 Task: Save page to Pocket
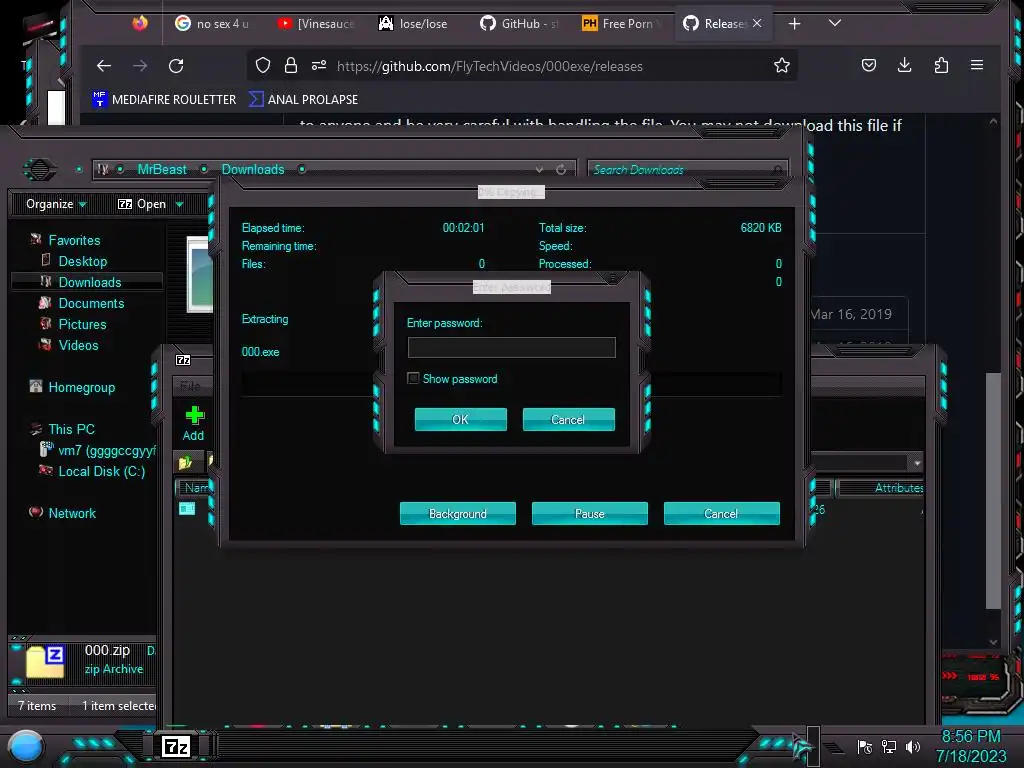point(869,65)
